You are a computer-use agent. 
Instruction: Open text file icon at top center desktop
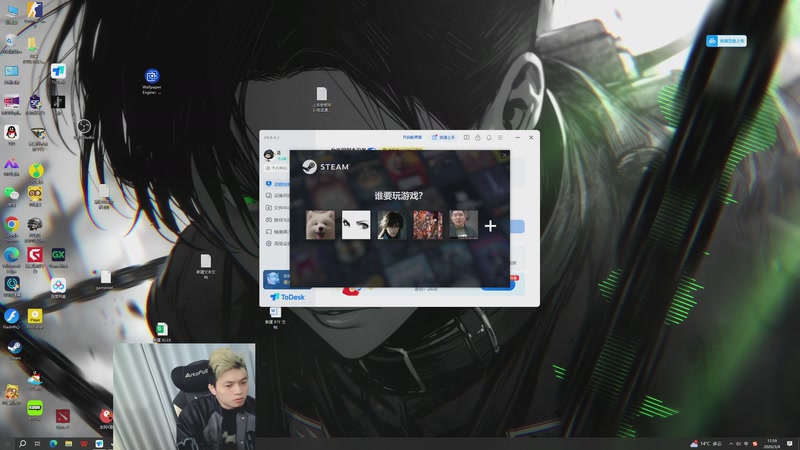(321, 93)
